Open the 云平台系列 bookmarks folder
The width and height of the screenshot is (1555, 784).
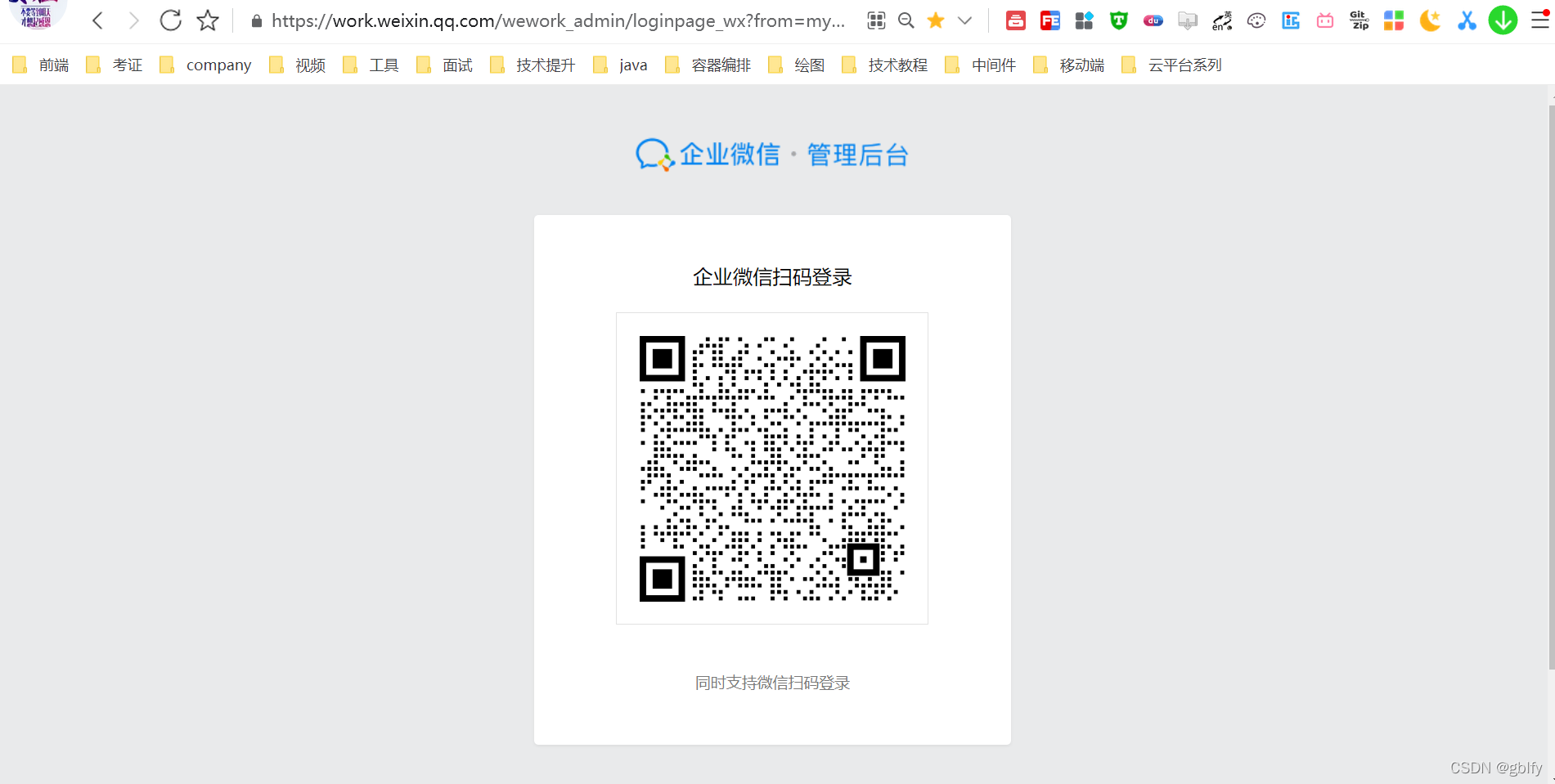click(x=1172, y=65)
